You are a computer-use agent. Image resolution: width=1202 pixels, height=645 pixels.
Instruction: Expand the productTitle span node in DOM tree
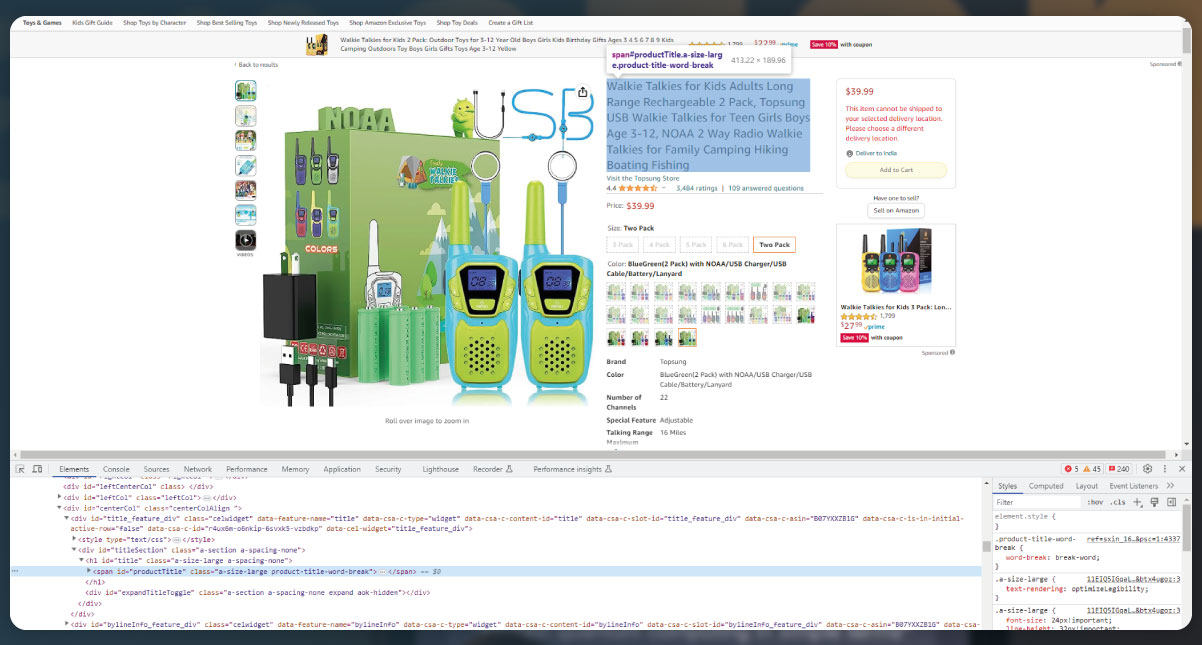point(89,570)
